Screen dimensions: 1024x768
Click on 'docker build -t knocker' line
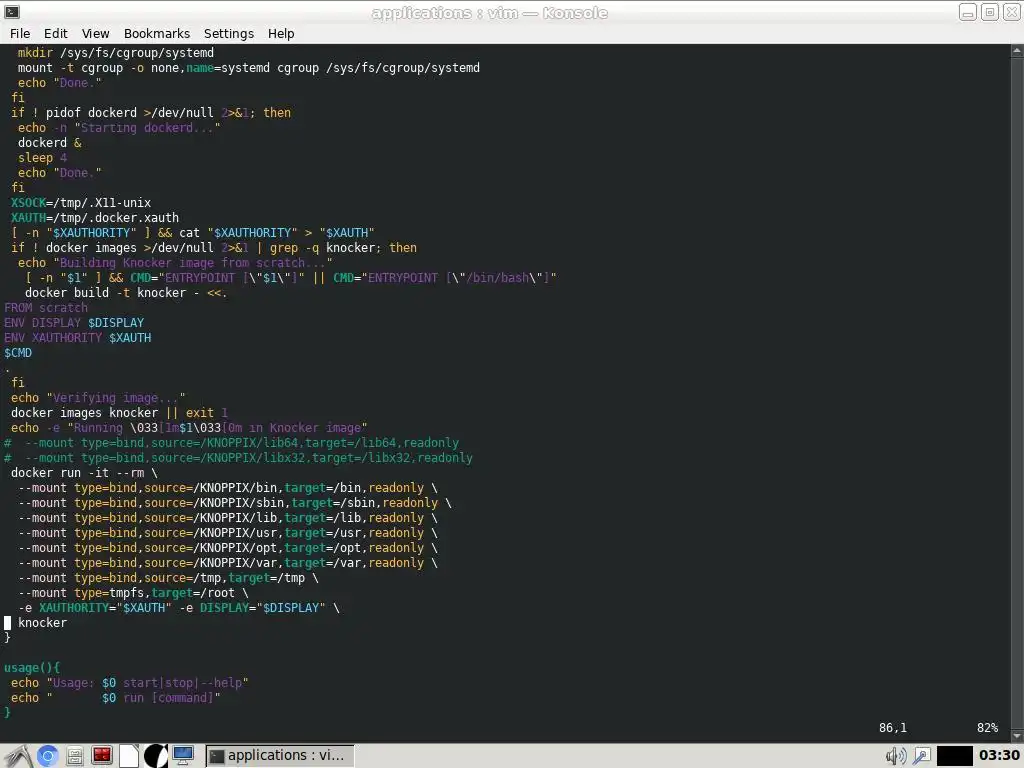click(x=125, y=293)
